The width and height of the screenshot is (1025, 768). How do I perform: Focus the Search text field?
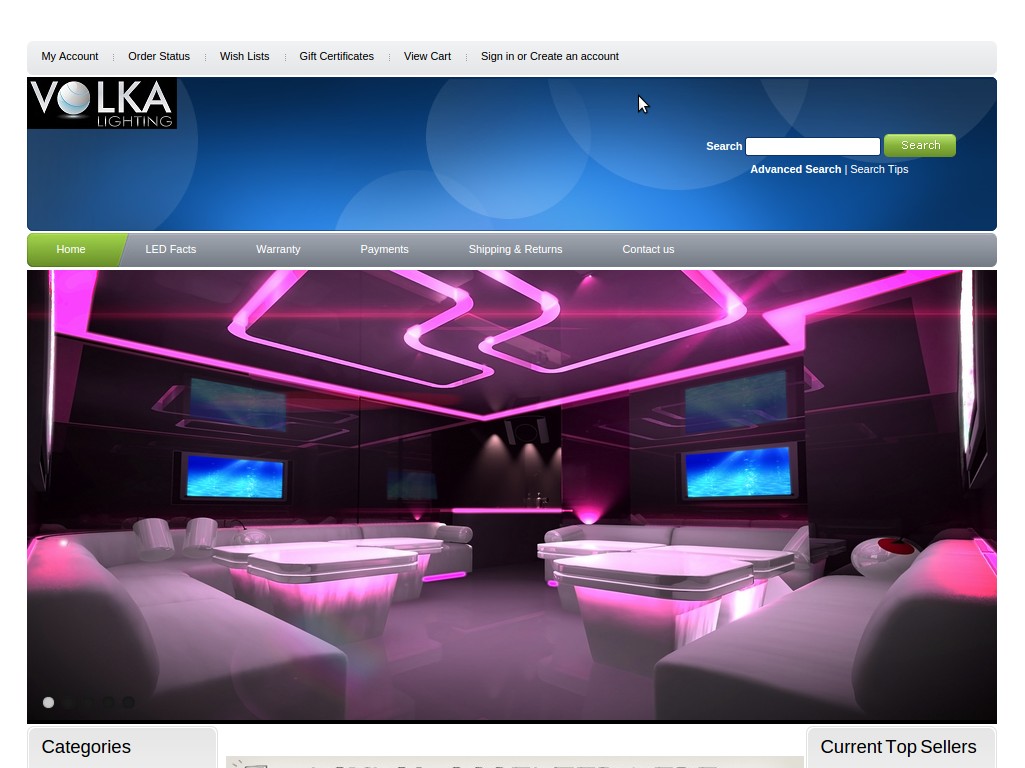[813, 146]
